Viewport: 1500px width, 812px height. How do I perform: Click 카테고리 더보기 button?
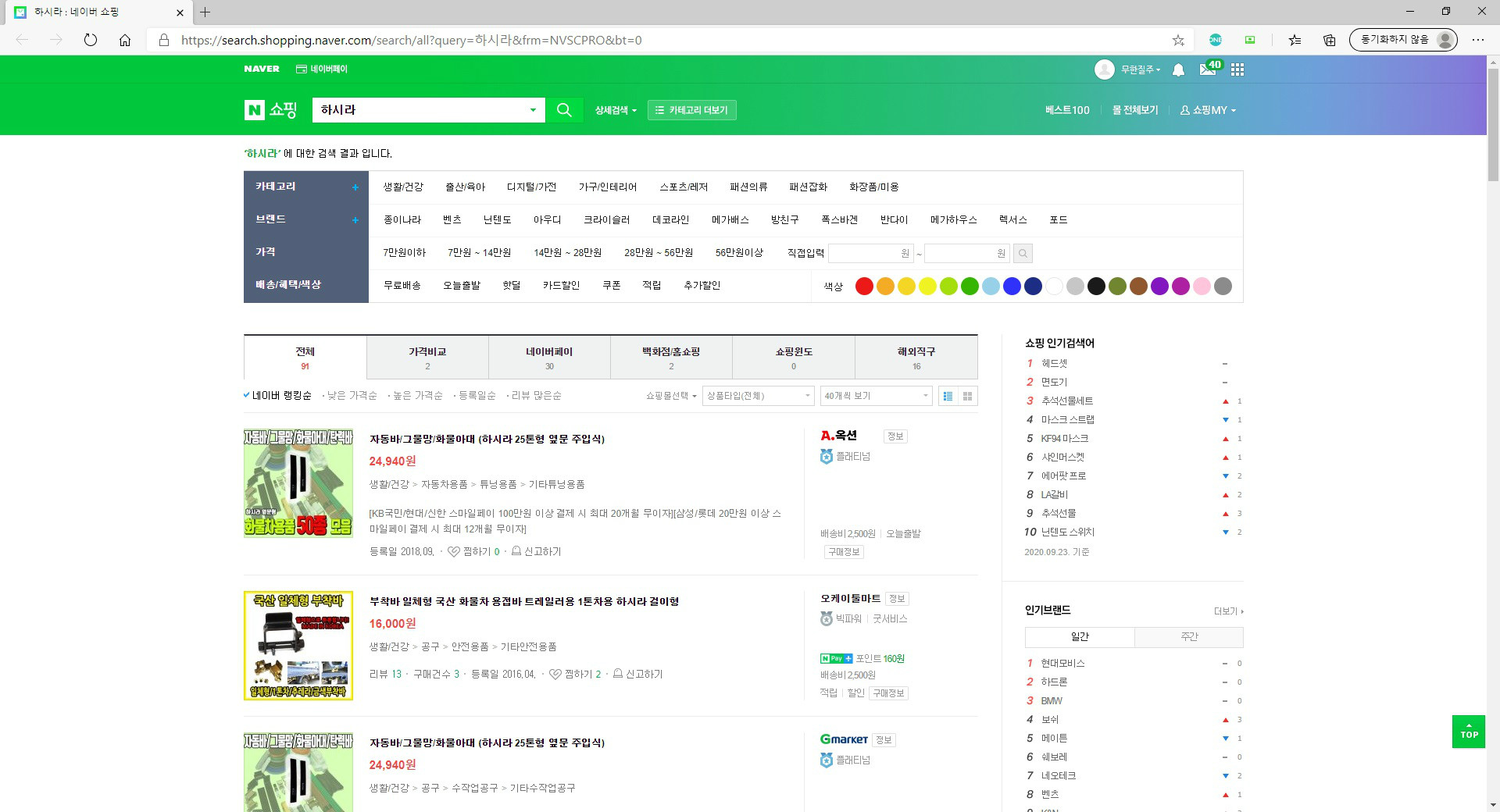[x=692, y=110]
